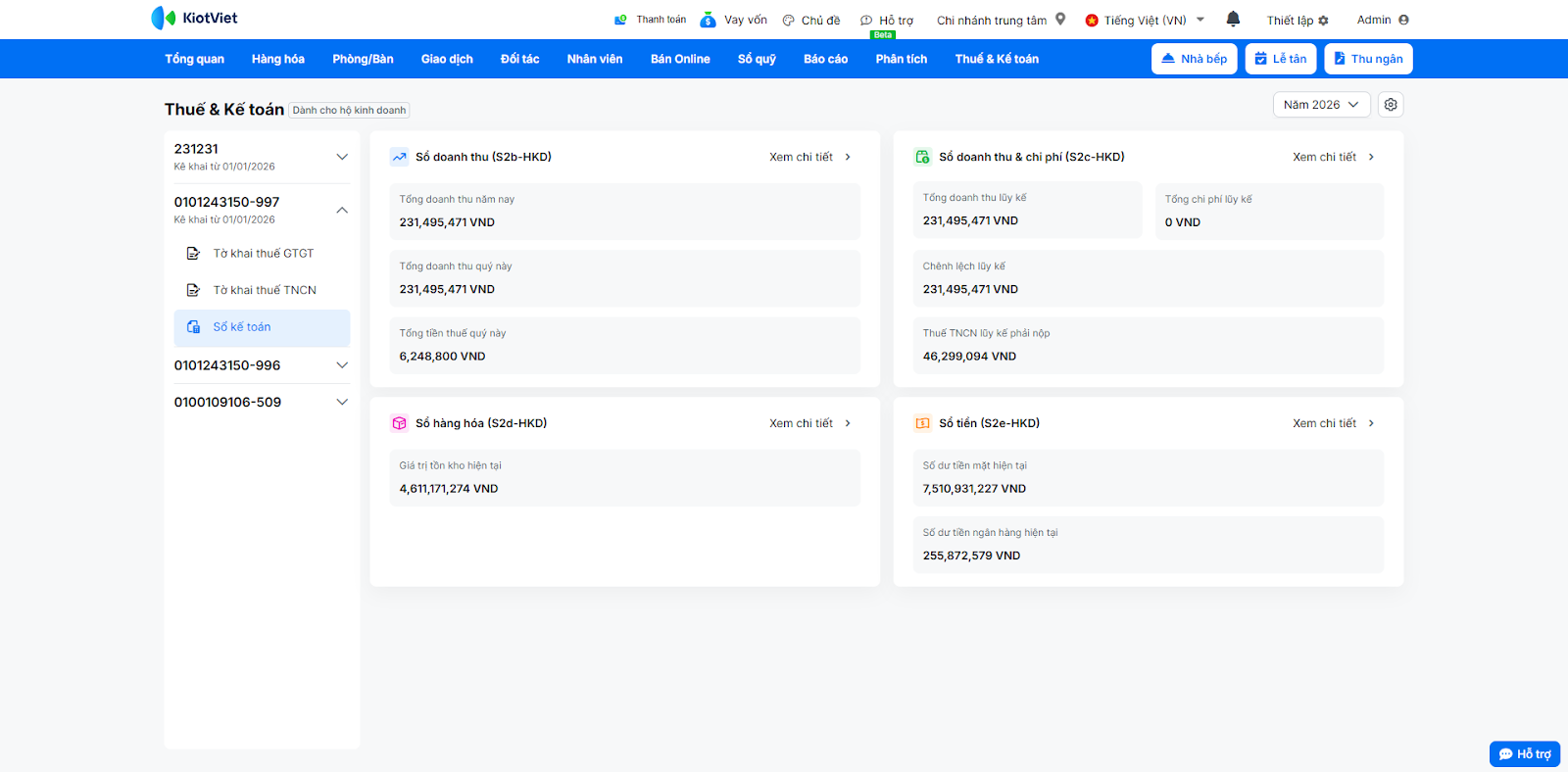Open settings gear next to year selector
This screenshot has height=772, width=1568.
tap(1390, 105)
